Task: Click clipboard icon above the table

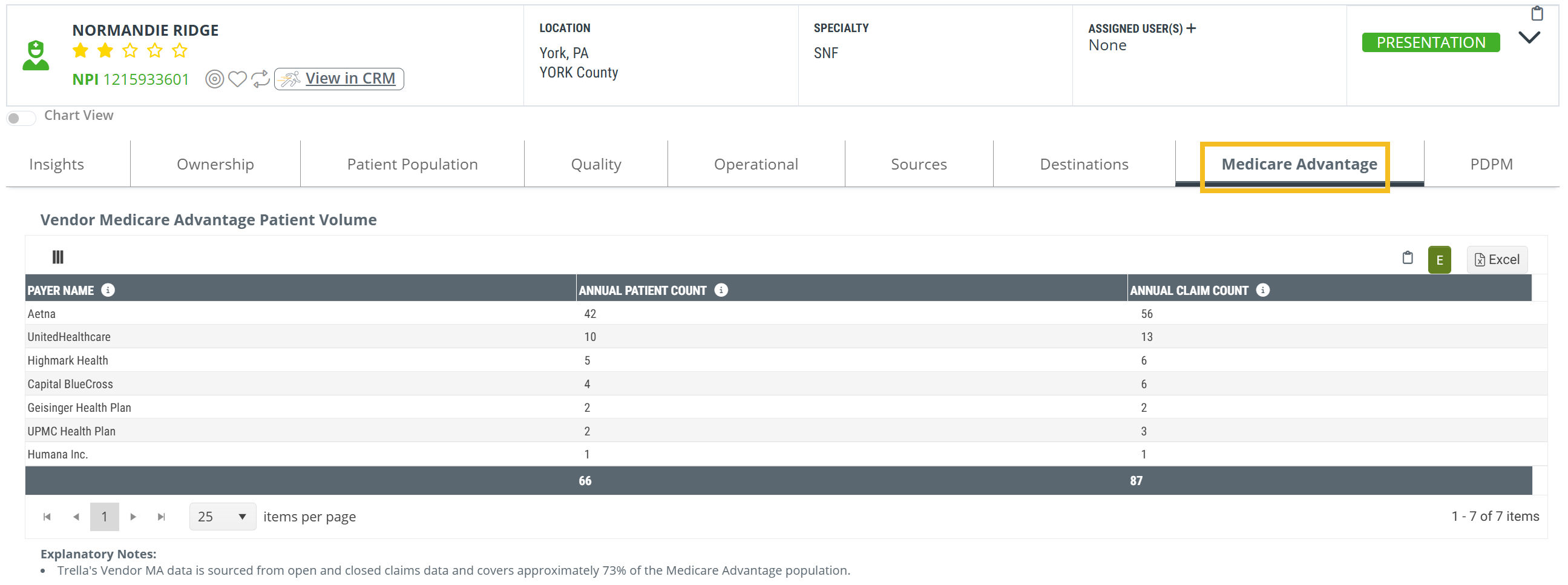Action: pos(1407,258)
